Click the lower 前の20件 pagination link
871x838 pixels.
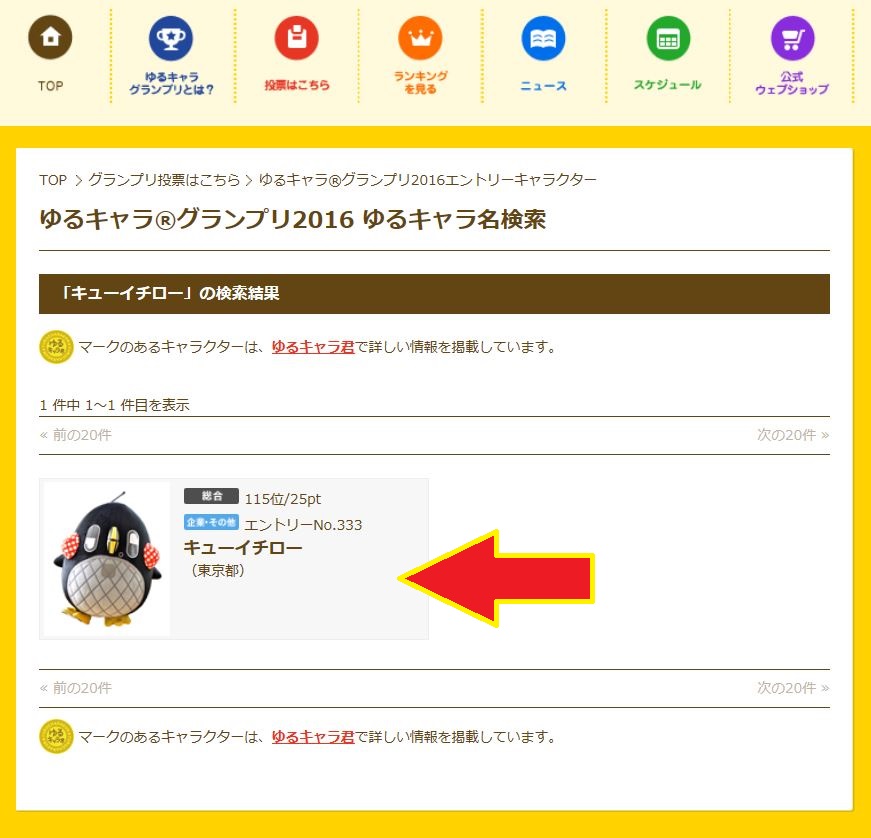click(x=76, y=688)
